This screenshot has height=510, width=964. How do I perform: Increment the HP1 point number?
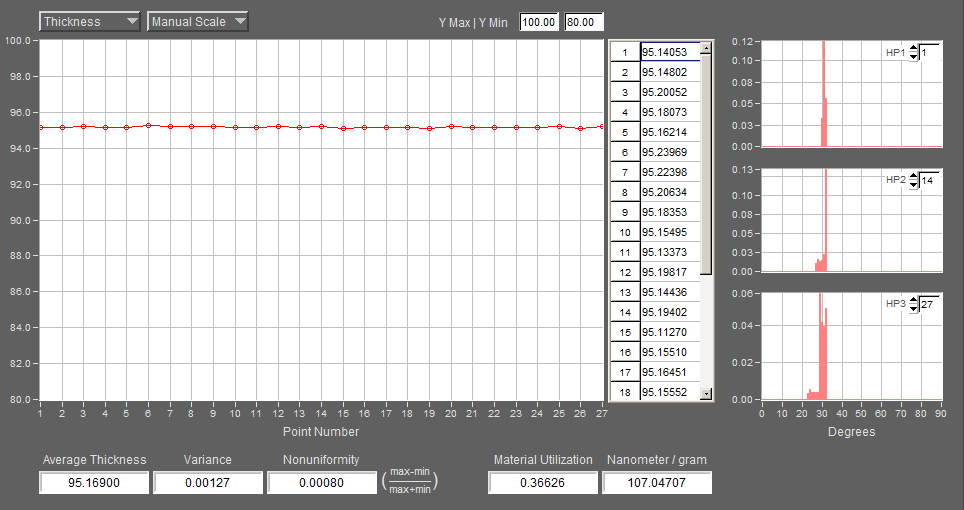pyautogui.click(x=914, y=49)
